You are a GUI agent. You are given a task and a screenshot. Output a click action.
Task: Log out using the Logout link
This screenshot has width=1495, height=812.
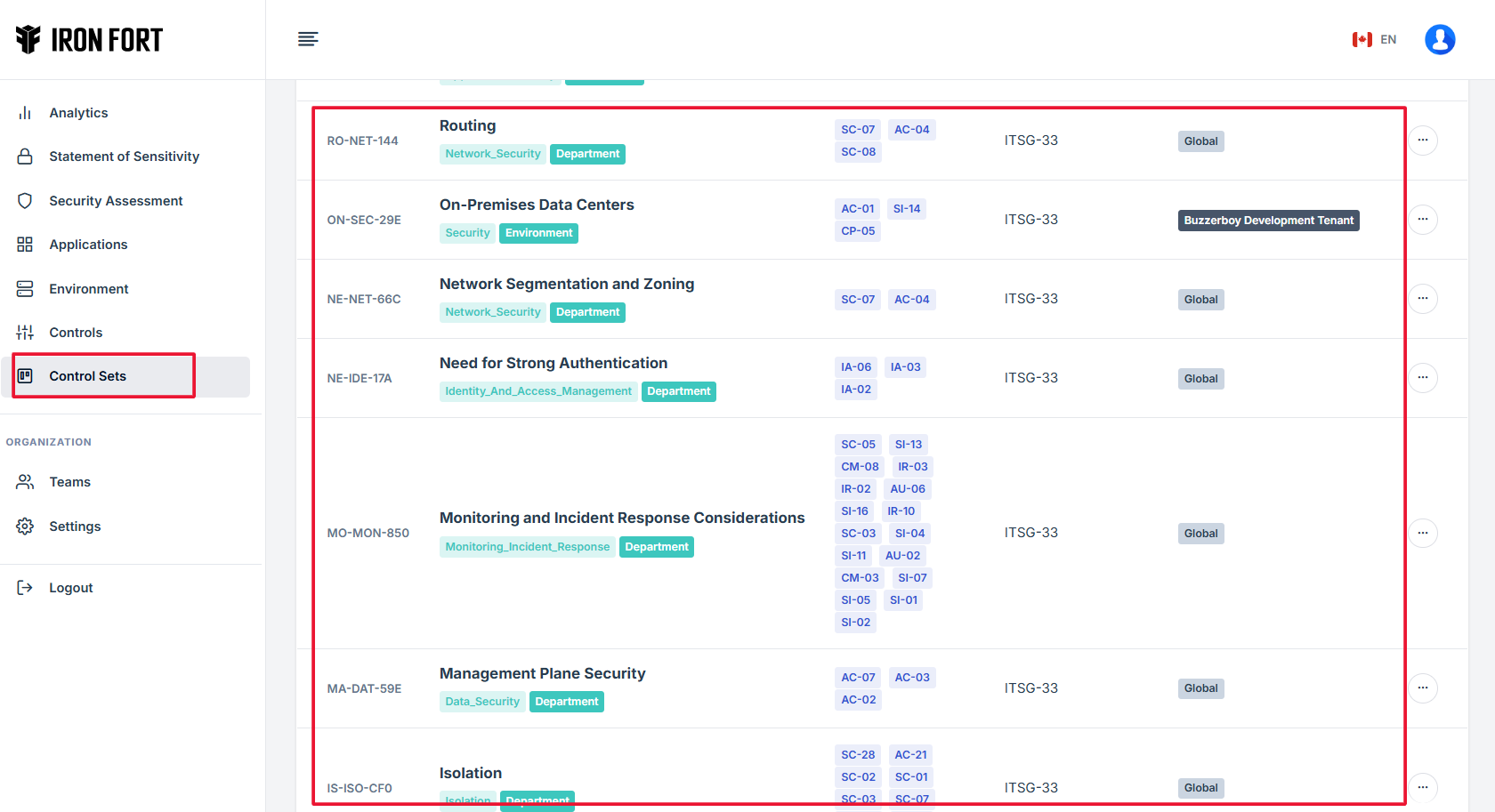click(70, 588)
